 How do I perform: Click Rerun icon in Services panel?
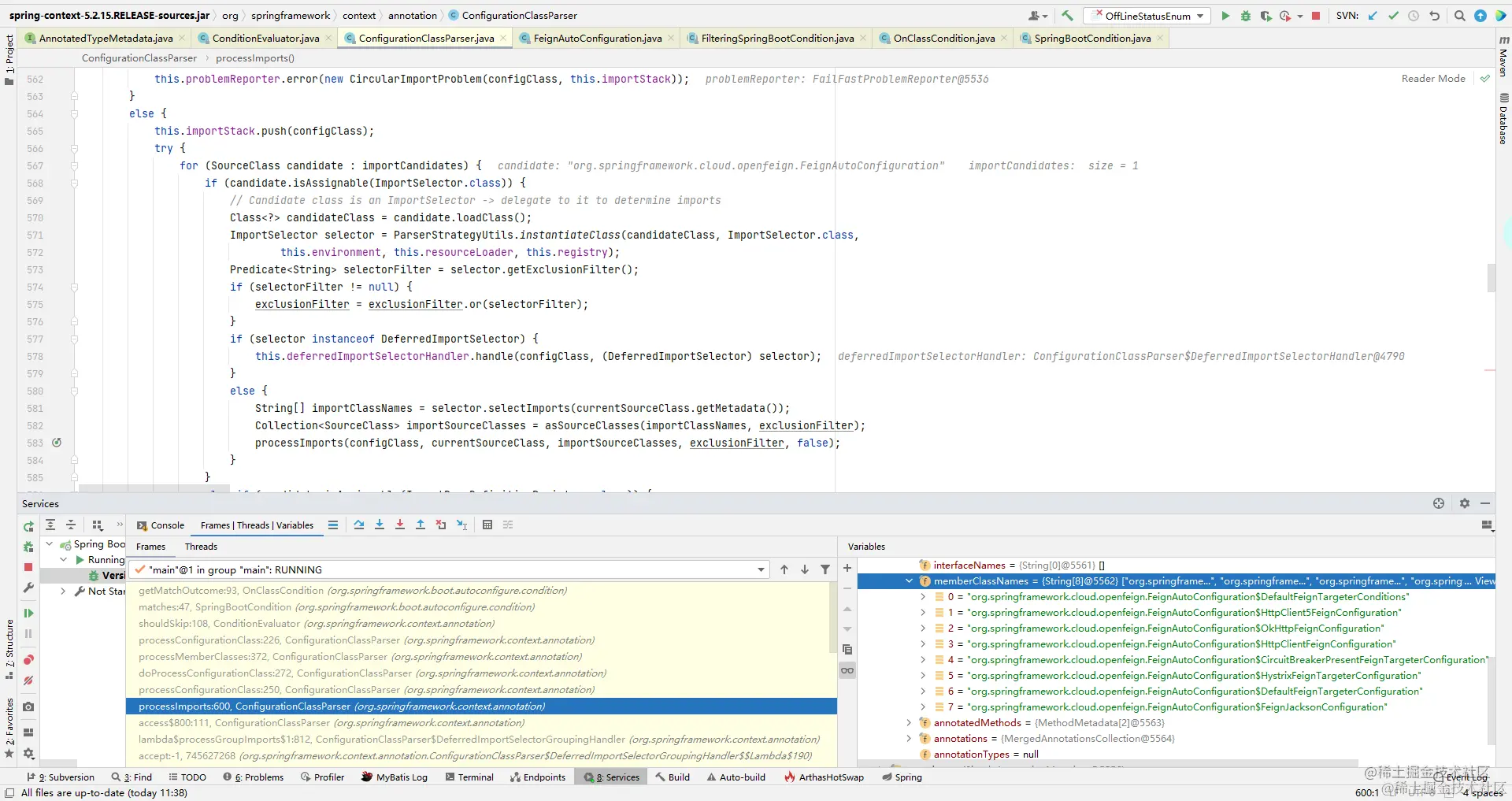pyautogui.click(x=28, y=526)
